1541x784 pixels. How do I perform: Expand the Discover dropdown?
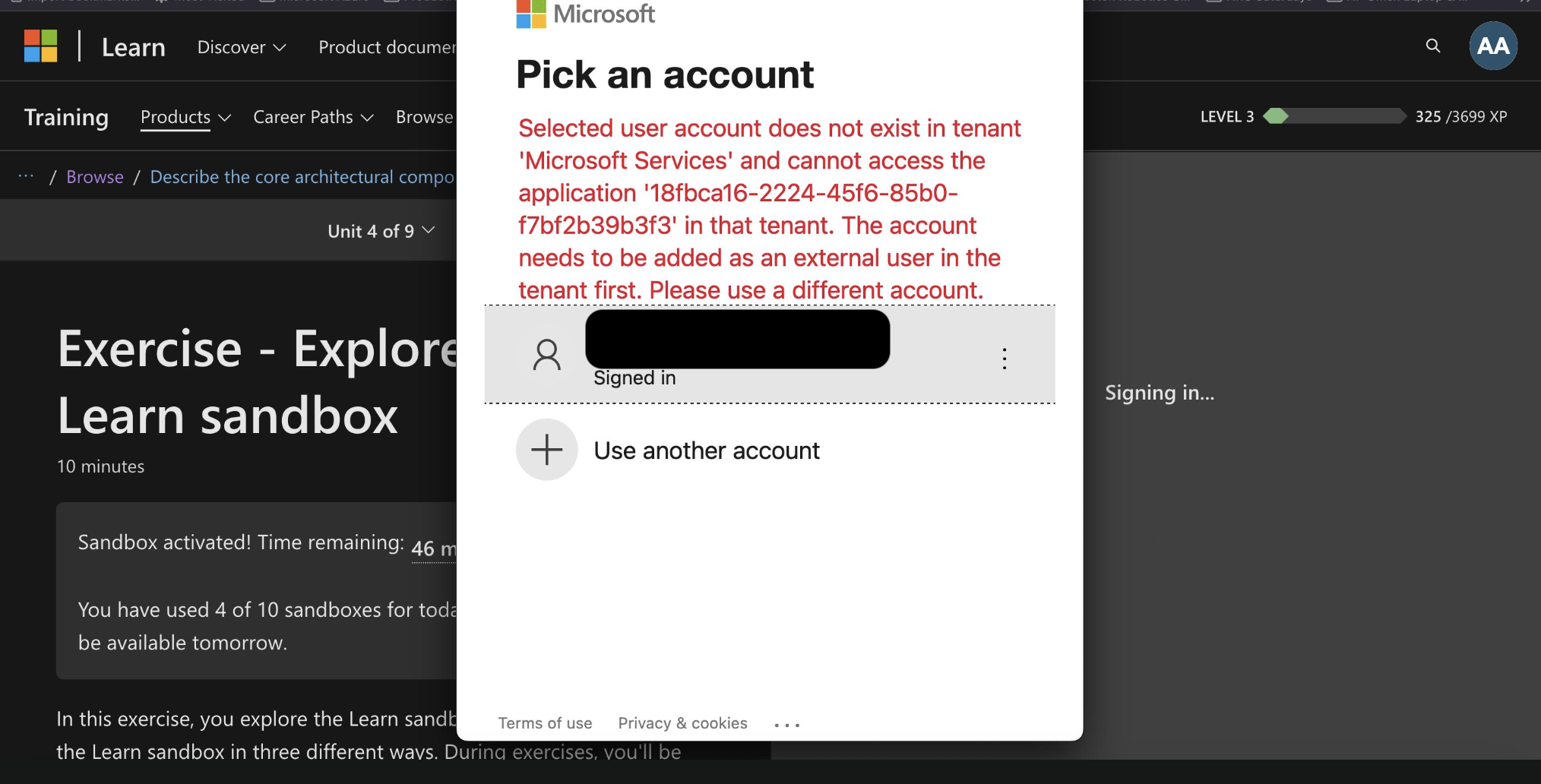[x=241, y=47]
